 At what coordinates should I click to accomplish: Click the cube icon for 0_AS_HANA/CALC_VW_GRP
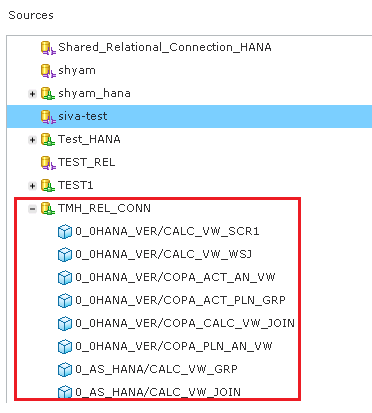tap(65, 370)
